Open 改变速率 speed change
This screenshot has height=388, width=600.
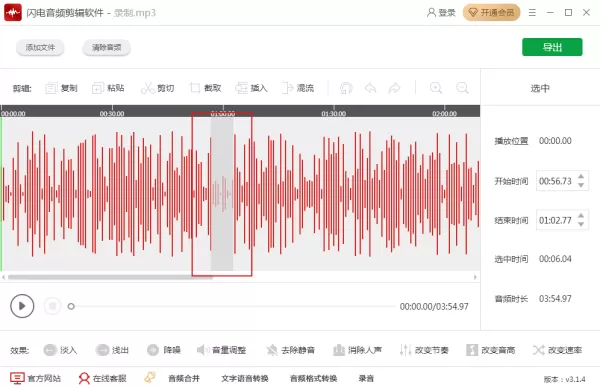(557, 350)
